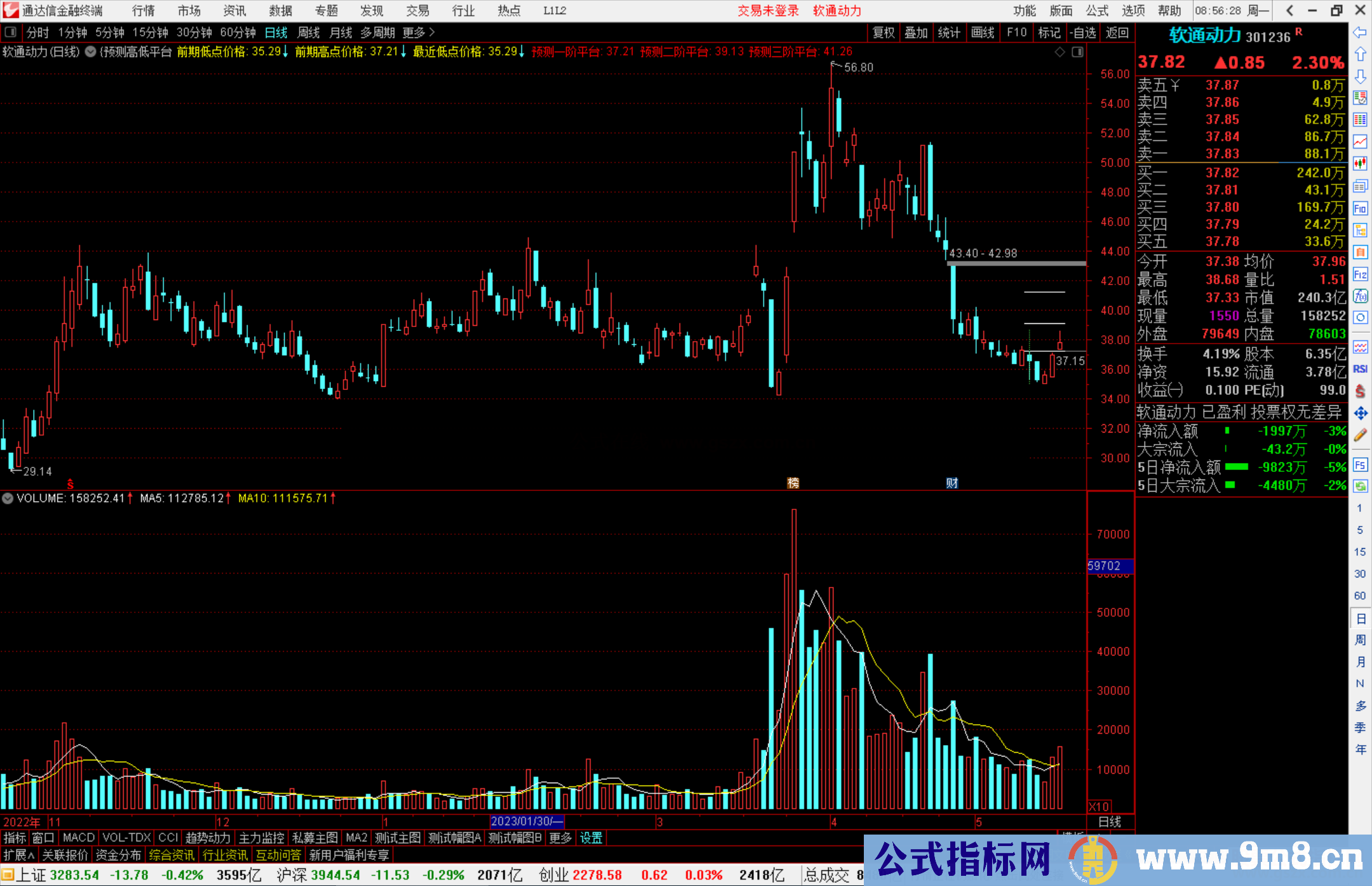Viewport: 1372px width, 886px height.
Task: Click the back arrow sidebar icon
Action: click(x=1360, y=32)
